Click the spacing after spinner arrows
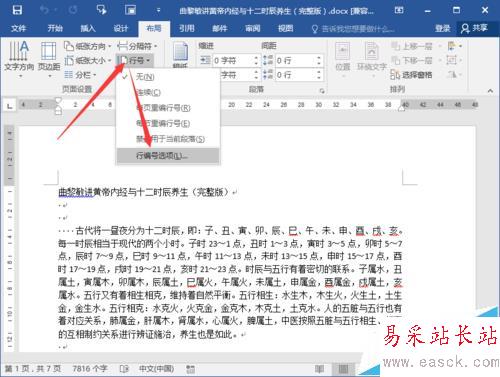Screen dimensions: 500x377 point(319,75)
